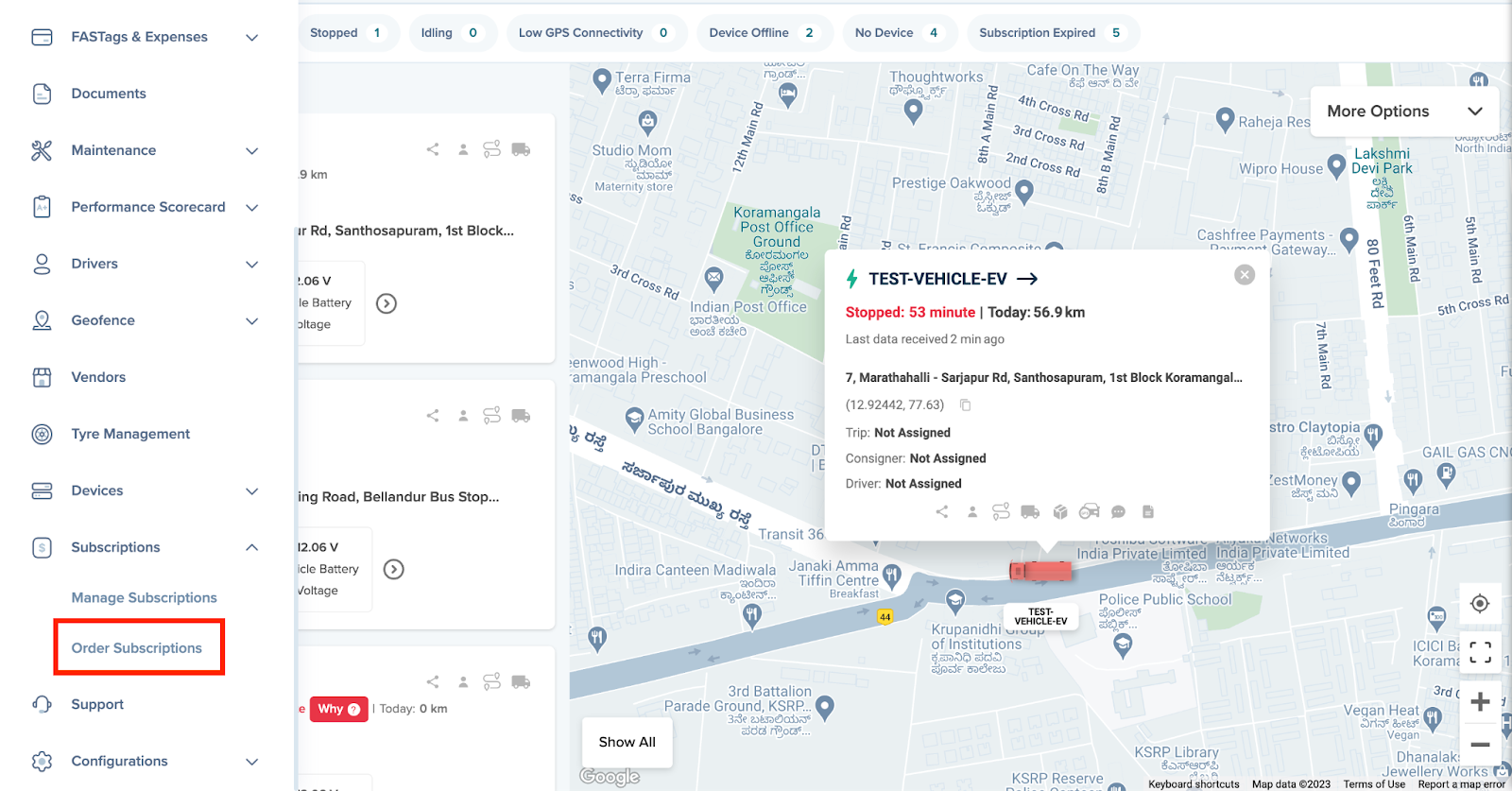Copy the vehicle coordinates with the copy icon
Screen dimensions: 1512x791
tap(965, 404)
